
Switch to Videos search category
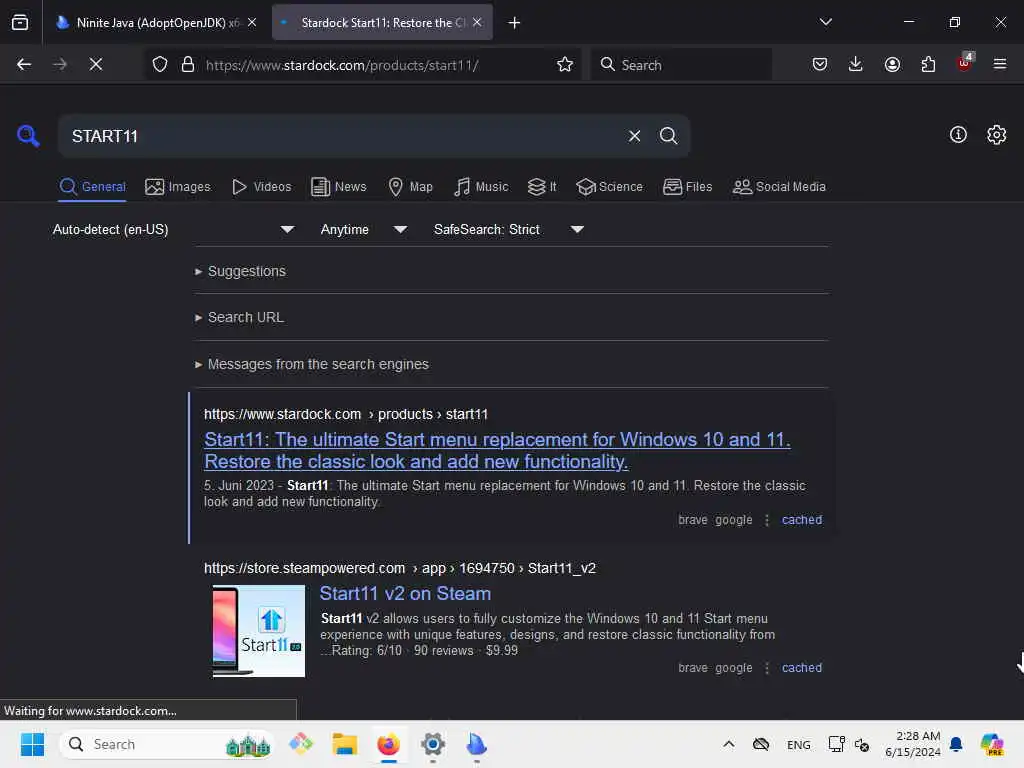point(261,187)
